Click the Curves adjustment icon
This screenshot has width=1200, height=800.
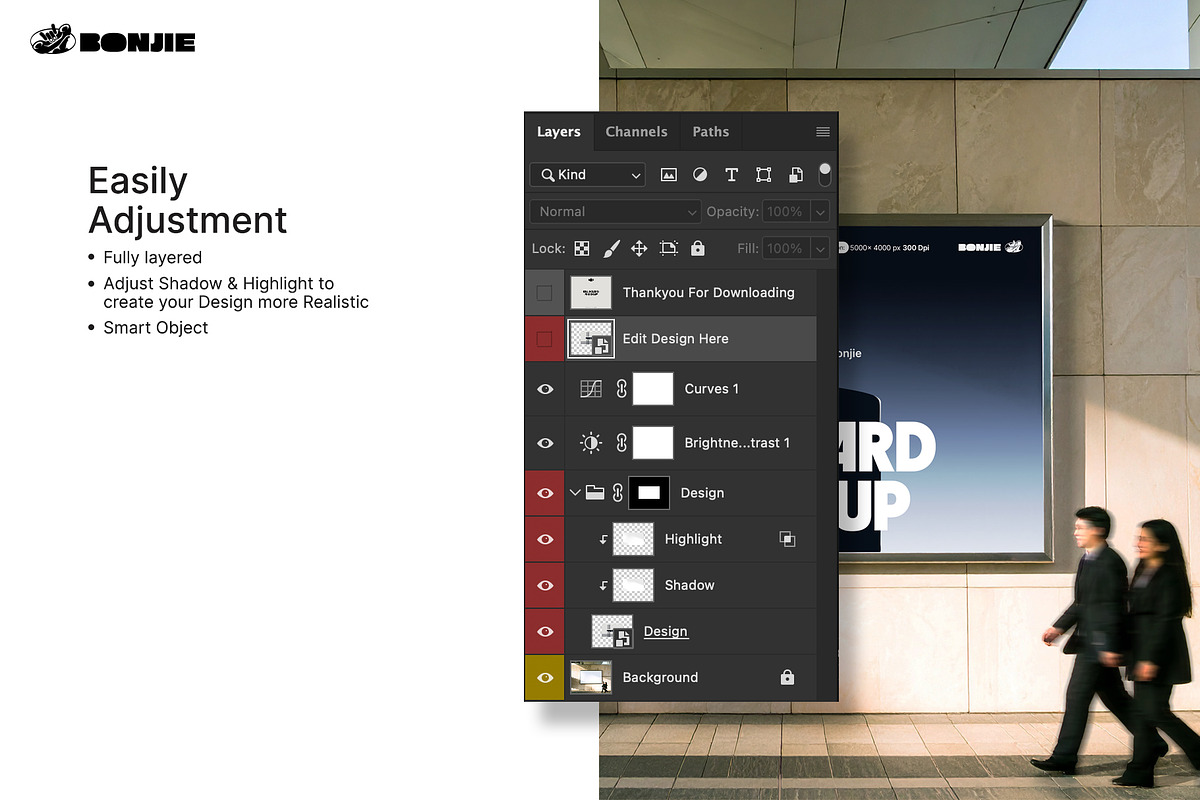pyautogui.click(x=591, y=389)
